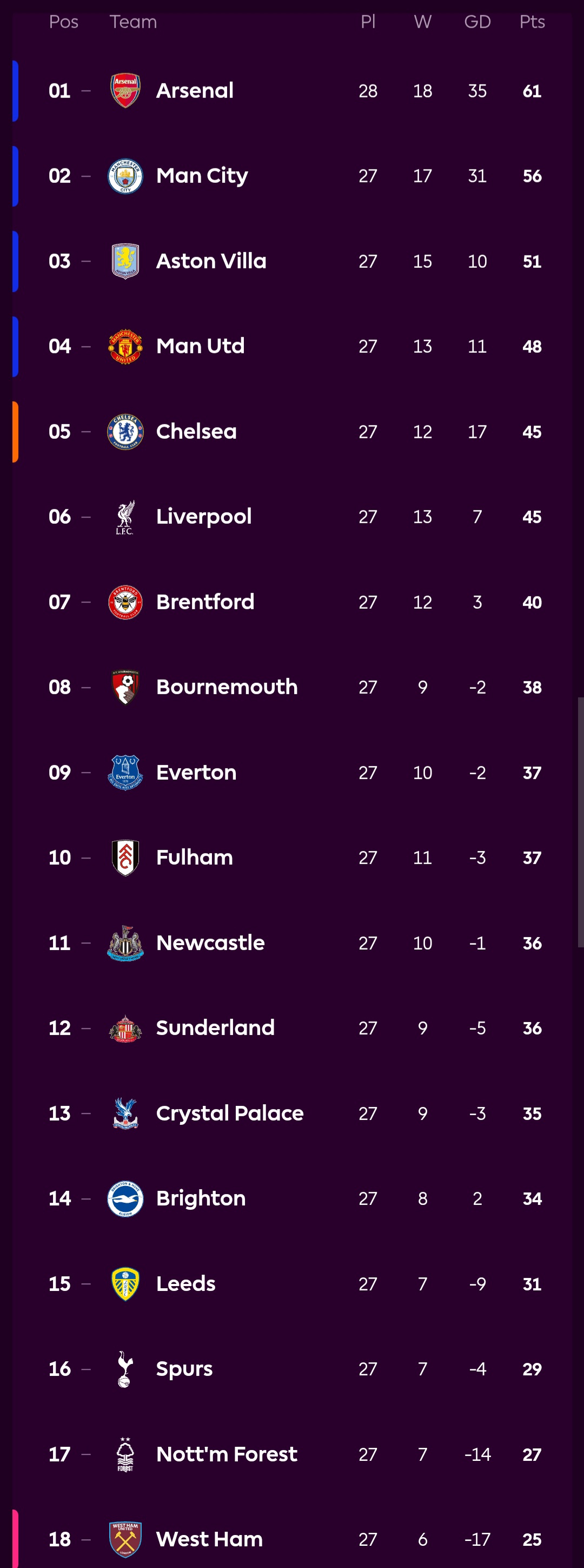Open the Everton team name link
The image size is (584, 1568).
click(x=196, y=773)
